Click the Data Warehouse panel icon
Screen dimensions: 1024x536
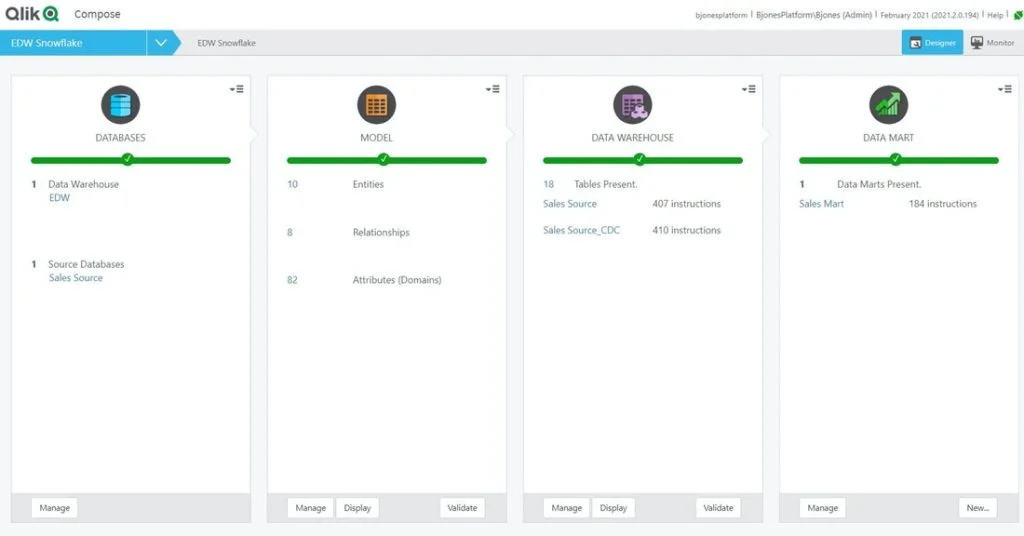[633, 105]
